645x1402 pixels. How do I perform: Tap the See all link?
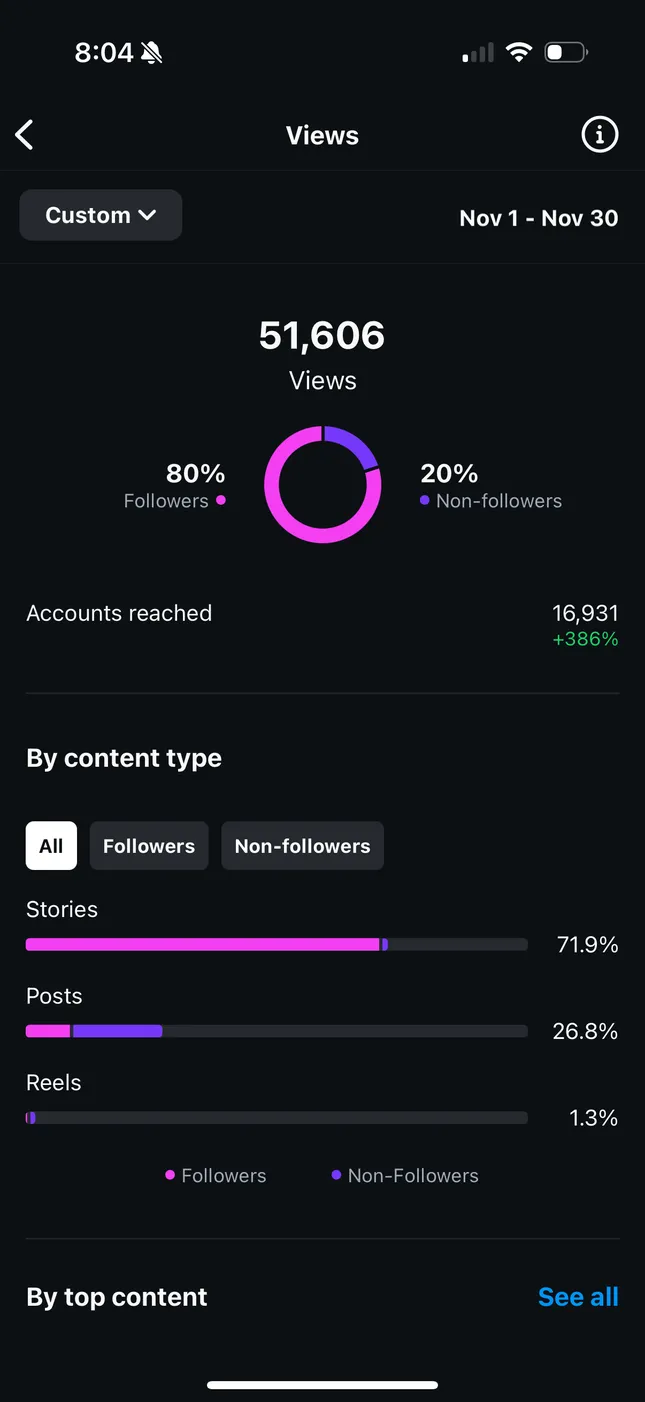[x=578, y=1297]
